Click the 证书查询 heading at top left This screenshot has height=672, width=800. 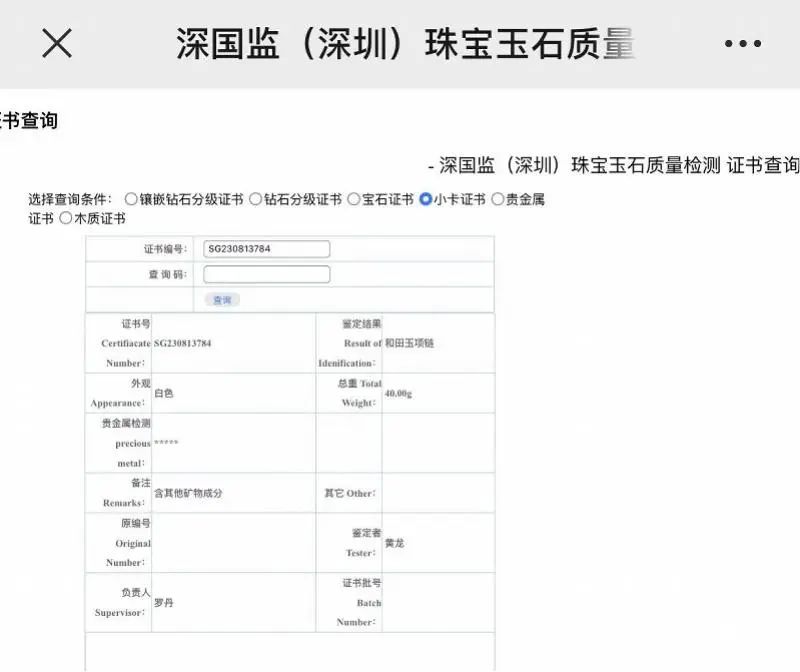point(28,121)
